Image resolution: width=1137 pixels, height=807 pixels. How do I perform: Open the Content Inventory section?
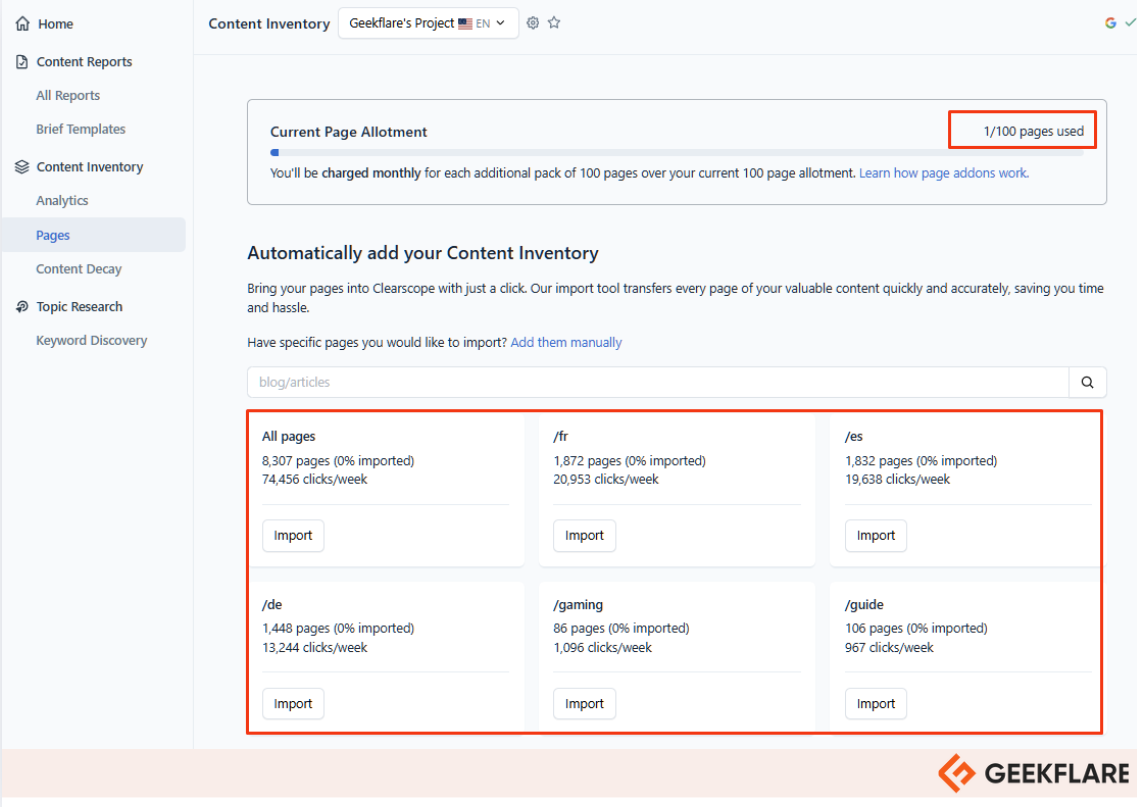click(x=90, y=167)
